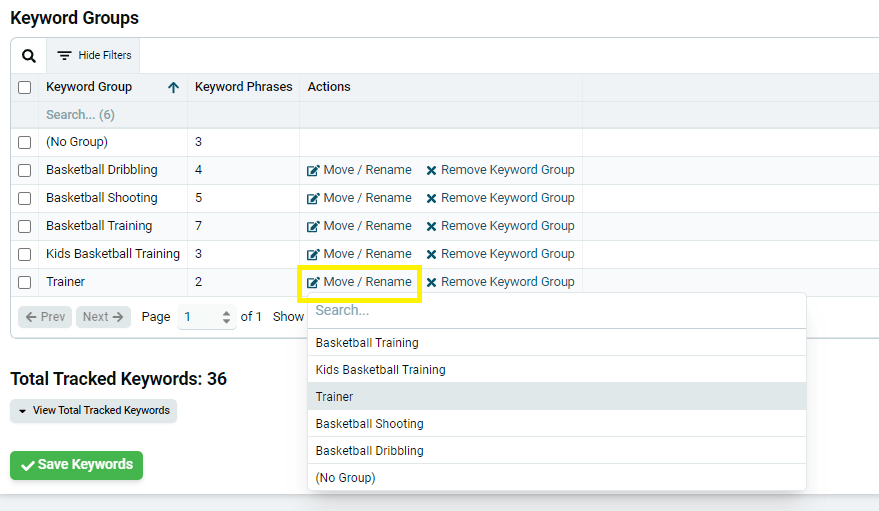Click Move / Rename for the Trainer row
The image size is (879, 511).
[x=359, y=282]
